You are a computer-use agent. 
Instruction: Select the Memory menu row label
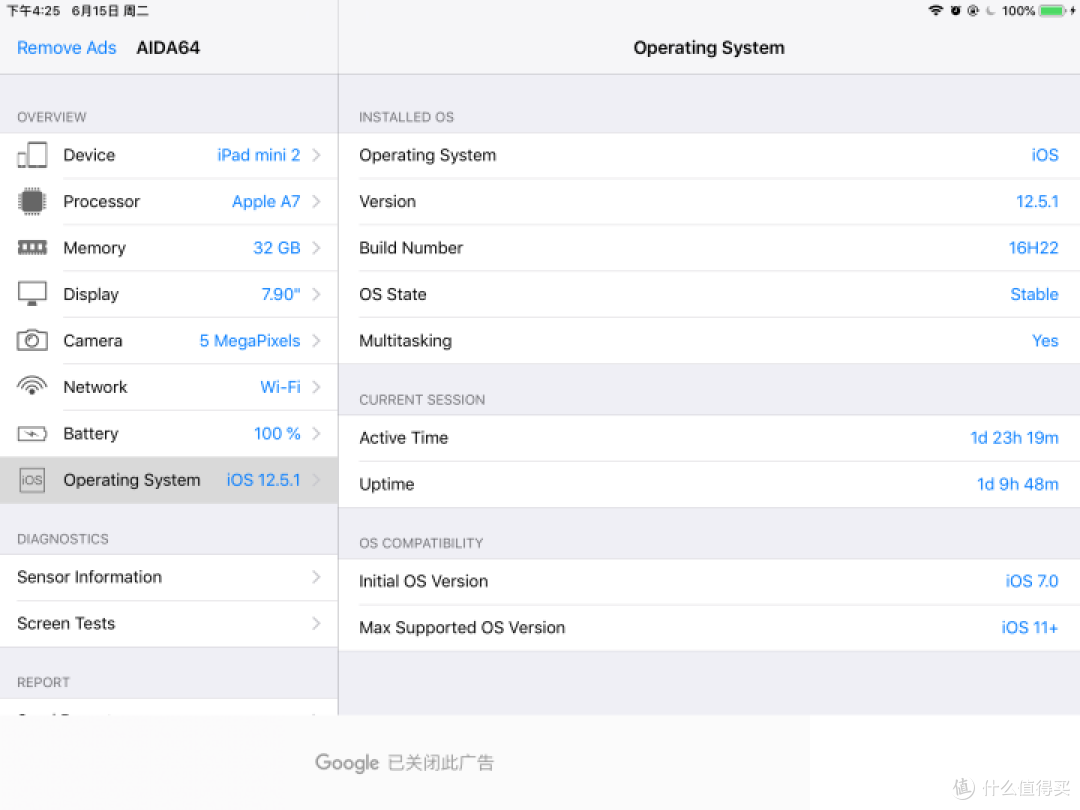point(94,248)
